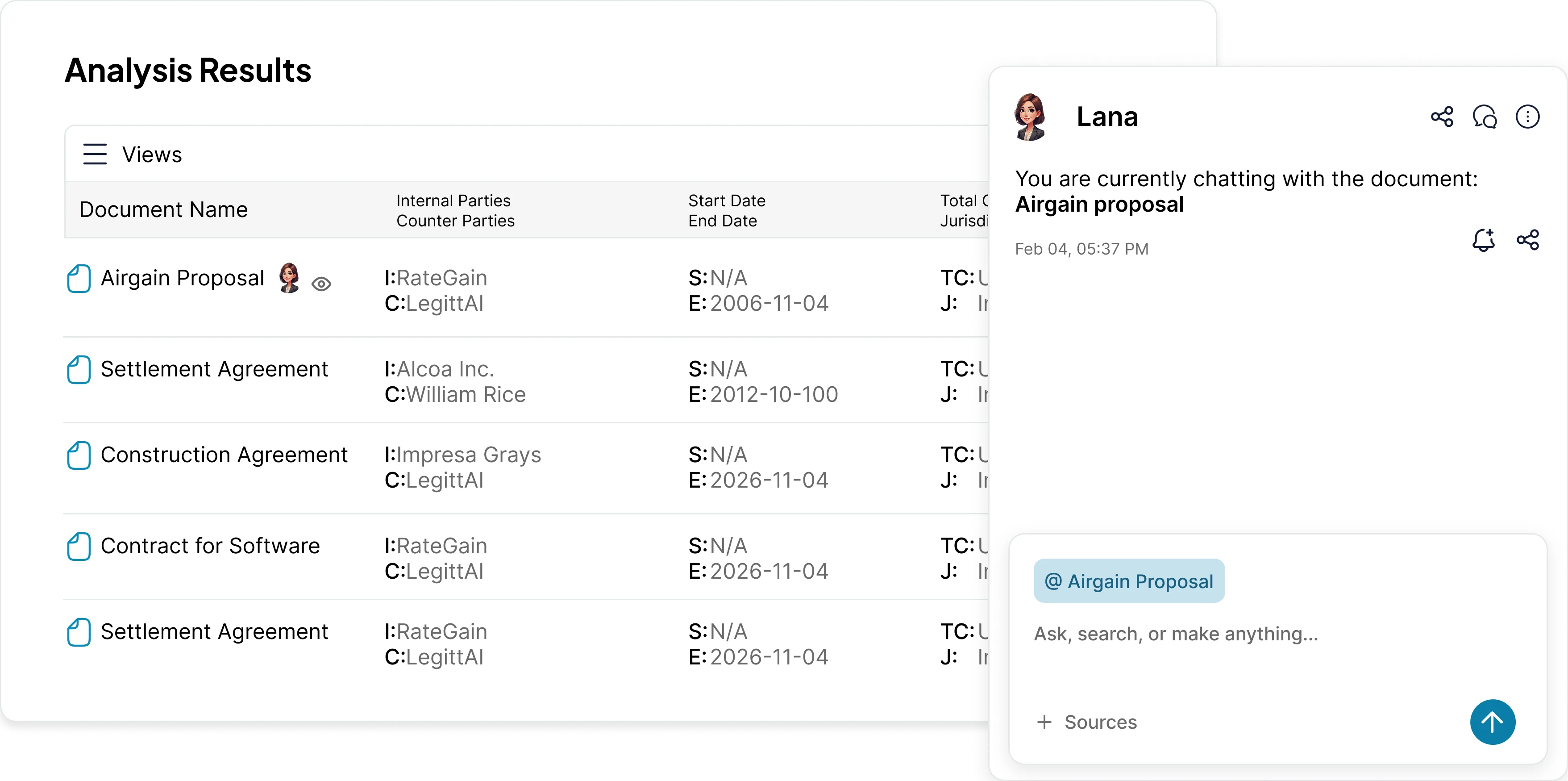Toggle eye preview icon for Airgain Proposal

[x=321, y=284]
